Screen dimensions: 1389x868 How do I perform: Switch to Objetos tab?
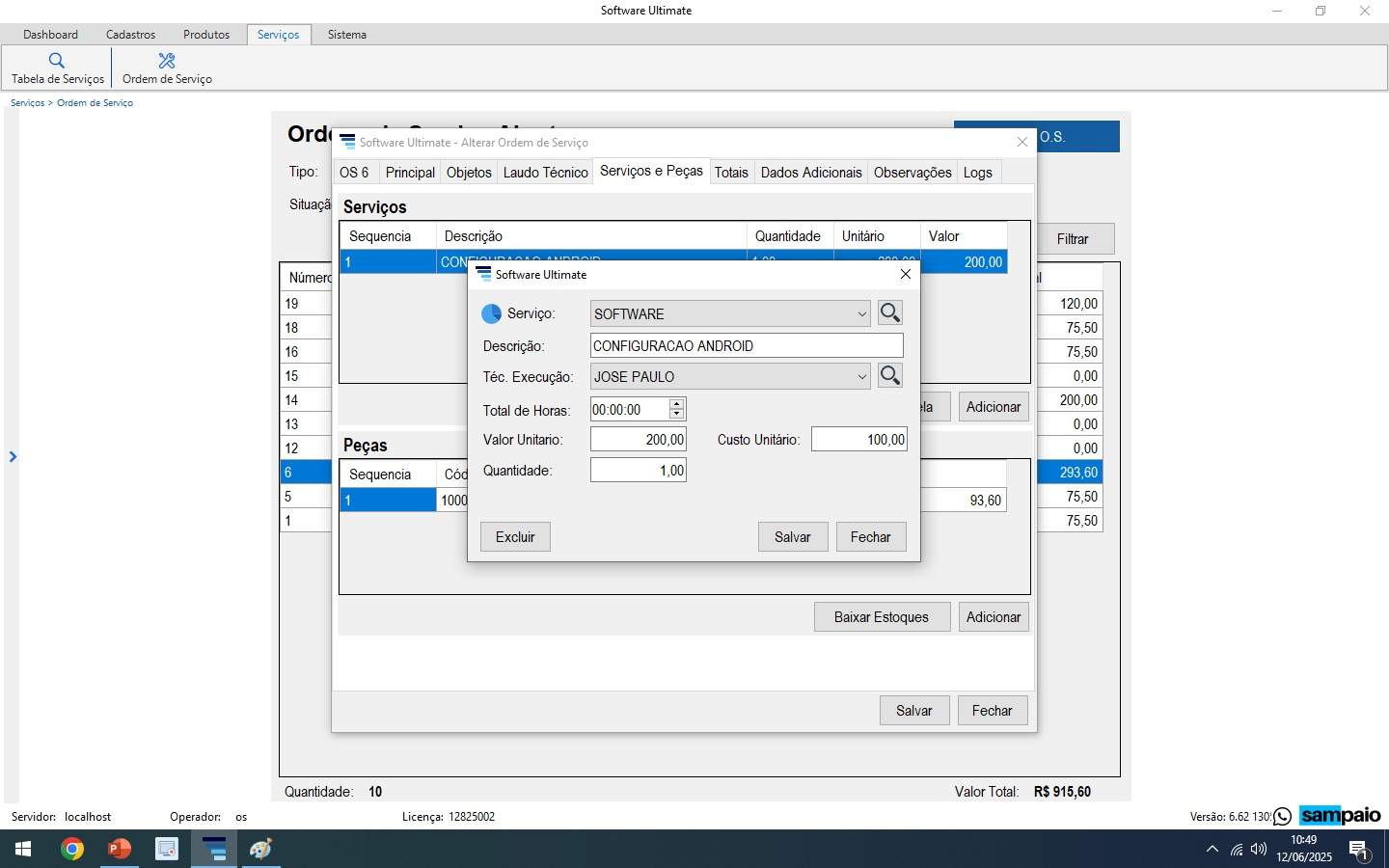pyautogui.click(x=469, y=173)
